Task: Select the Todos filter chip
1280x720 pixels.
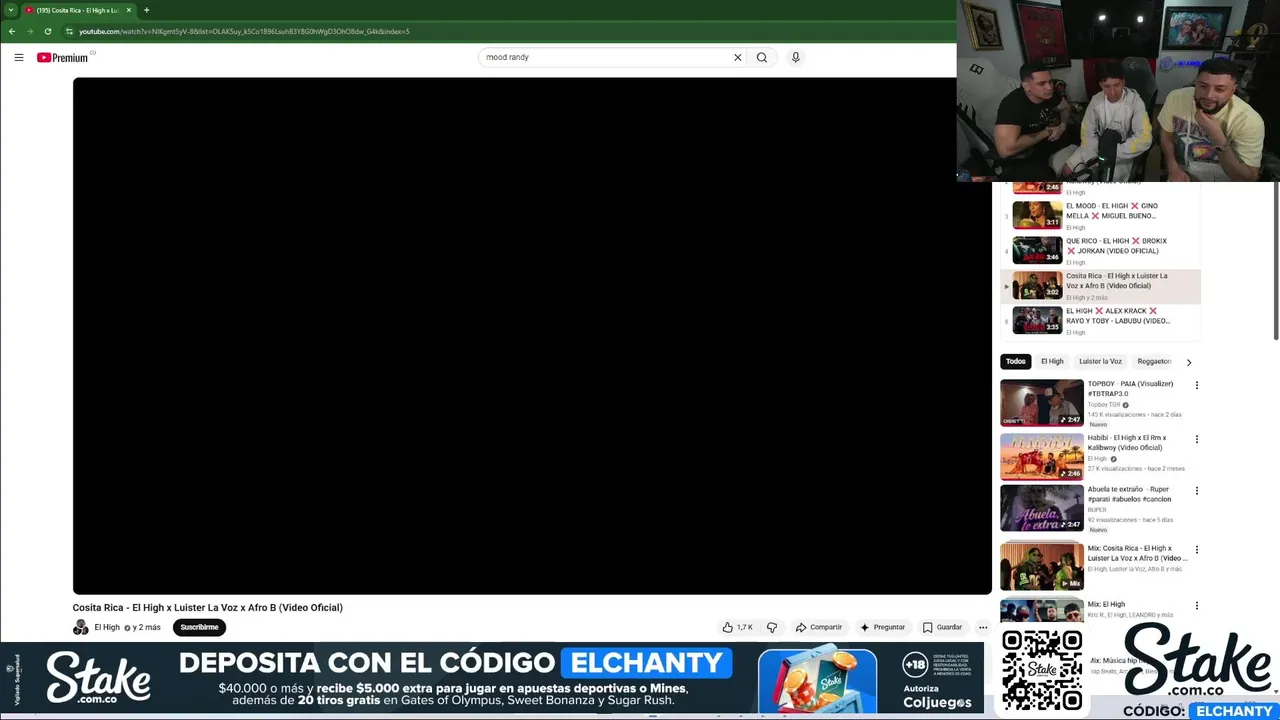Action: coord(1015,361)
